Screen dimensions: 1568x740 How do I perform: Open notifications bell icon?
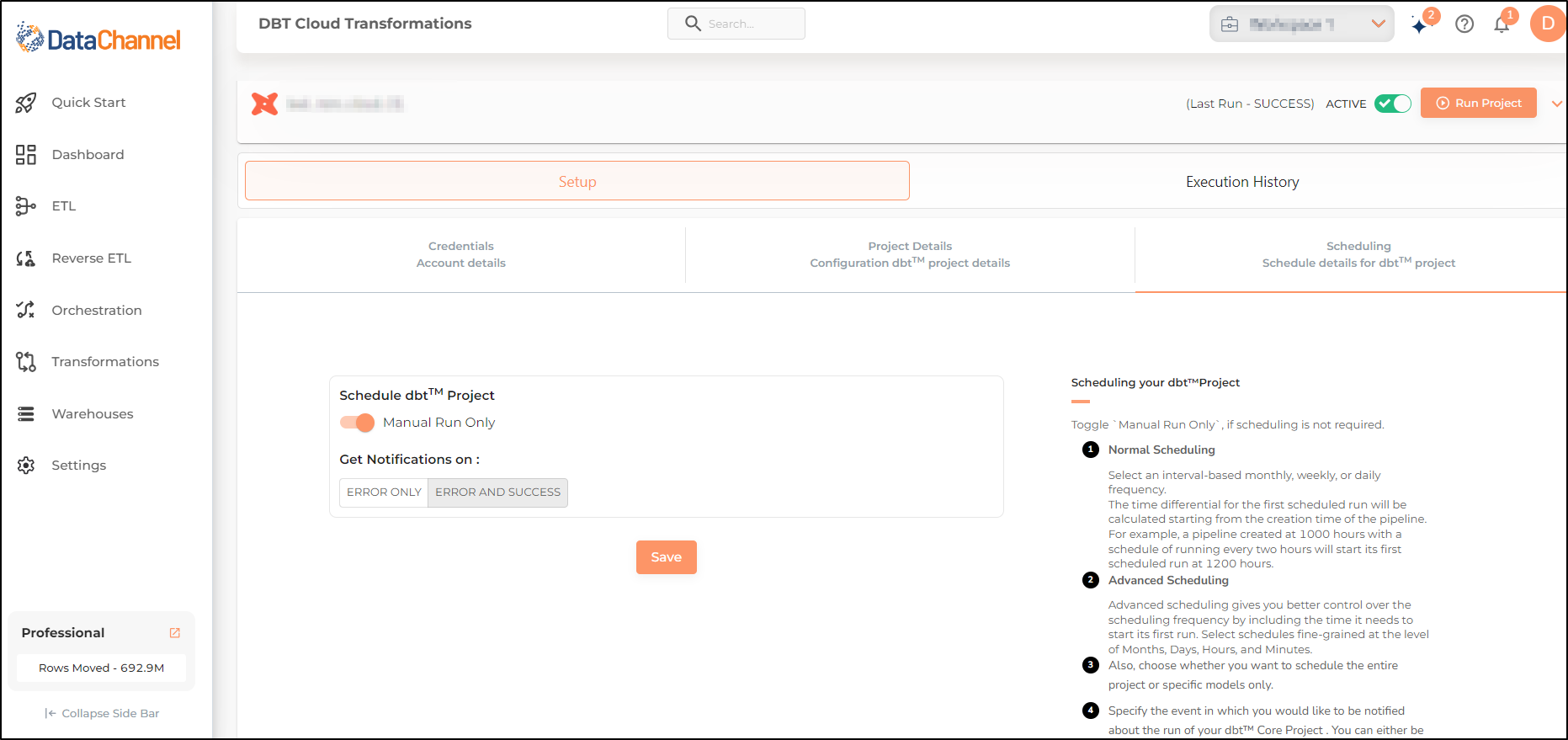tap(1502, 24)
